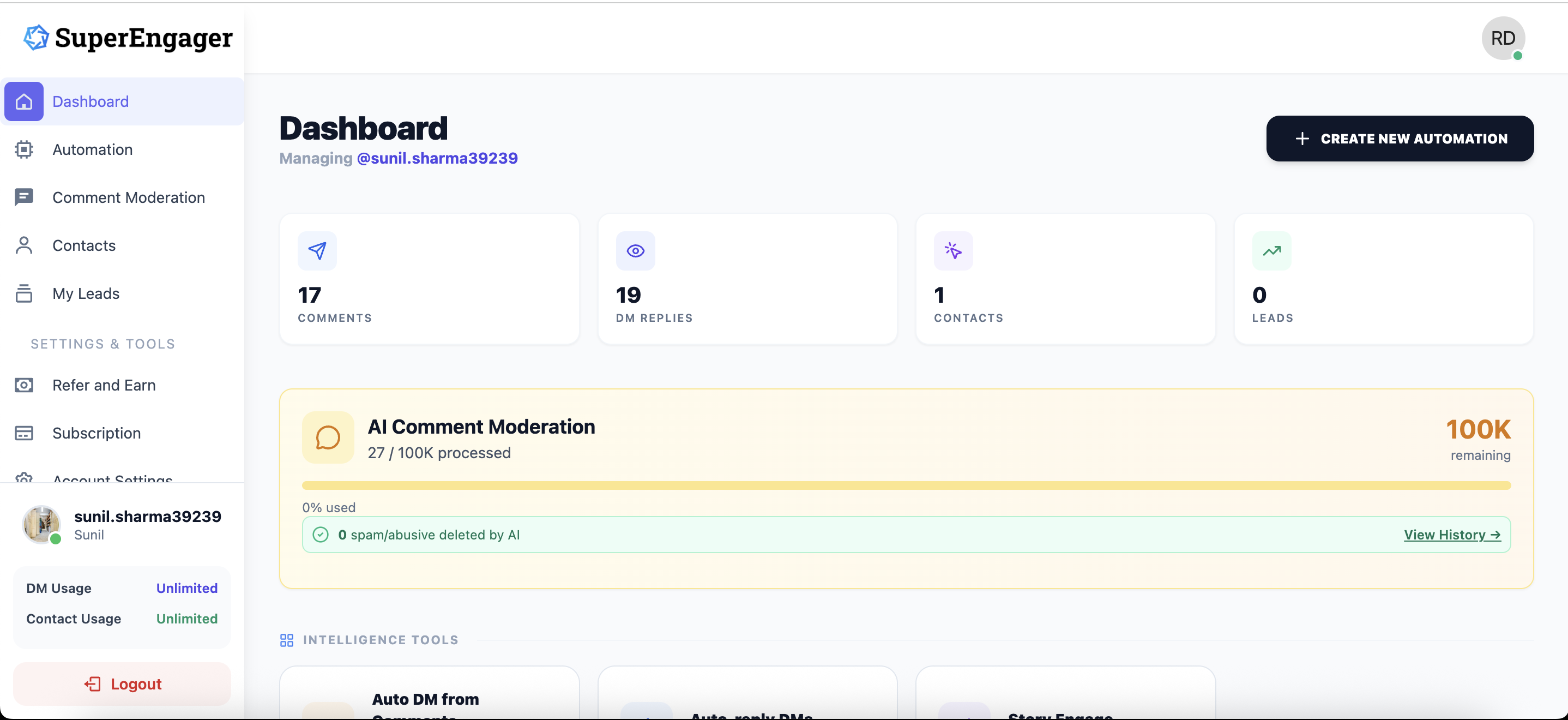
Task: Open the 0 Leads stat card
Action: (1384, 279)
